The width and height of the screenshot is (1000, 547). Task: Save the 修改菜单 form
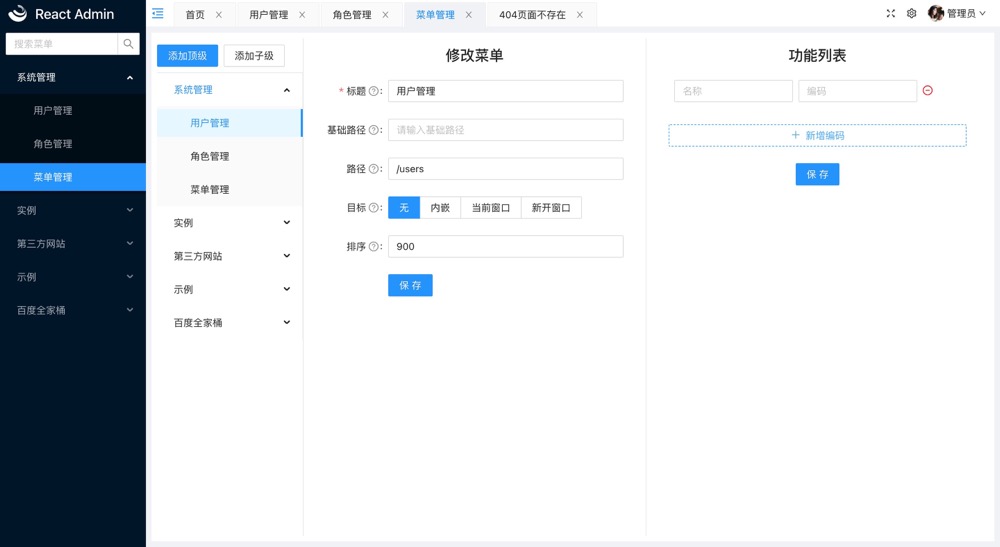(x=410, y=285)
